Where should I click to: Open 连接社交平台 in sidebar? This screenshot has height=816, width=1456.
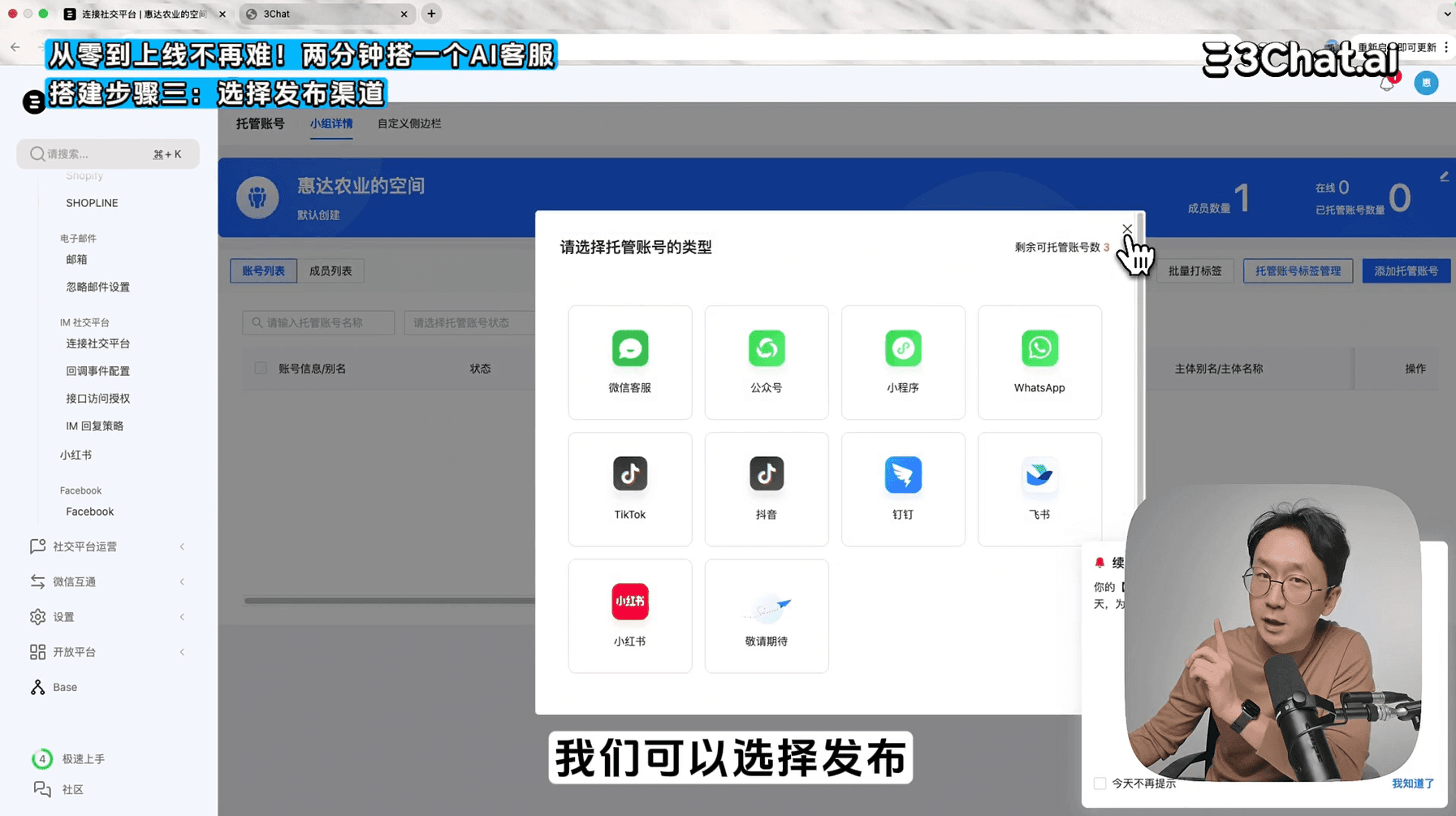click(97, 343)
